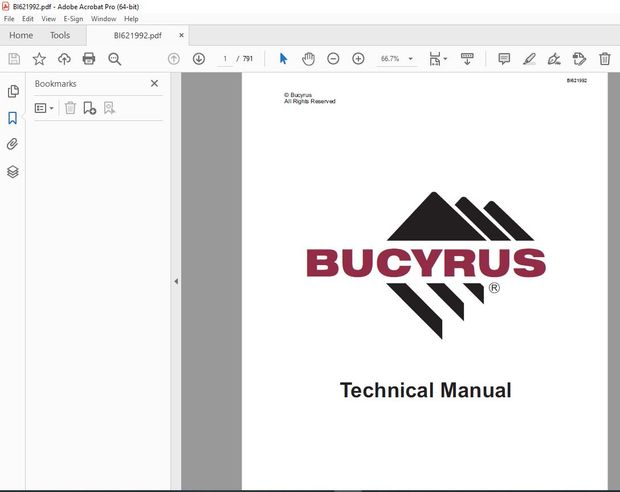Viewport: 620px width, 492px height.
Task: Find current bookmark icon
Action: click(109, 108)
